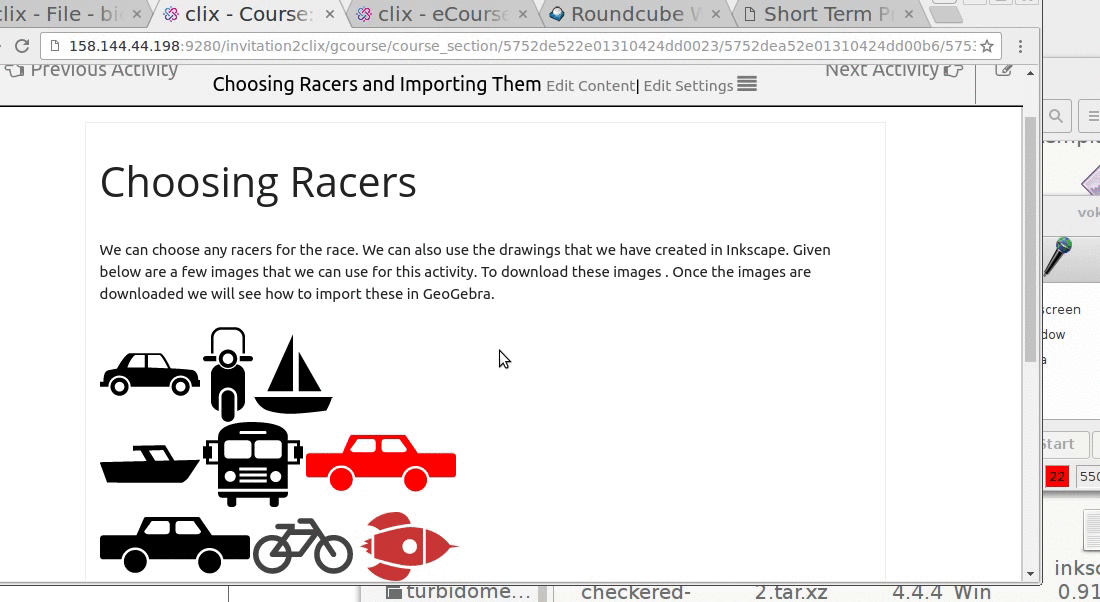The height and width of the screenshot is (602, 1100).
Task: Open Chrome three-dot menu
Action: coord(1020,46)
